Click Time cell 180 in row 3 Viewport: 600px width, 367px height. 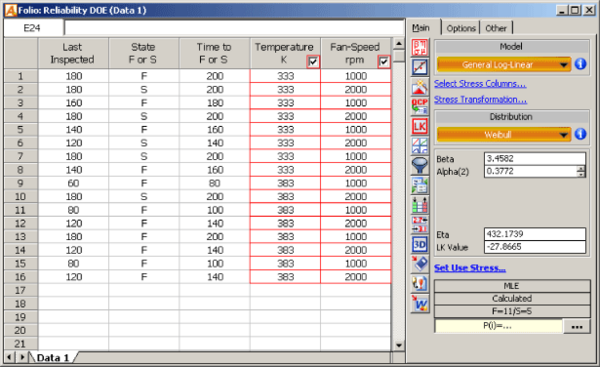point(215,103)
